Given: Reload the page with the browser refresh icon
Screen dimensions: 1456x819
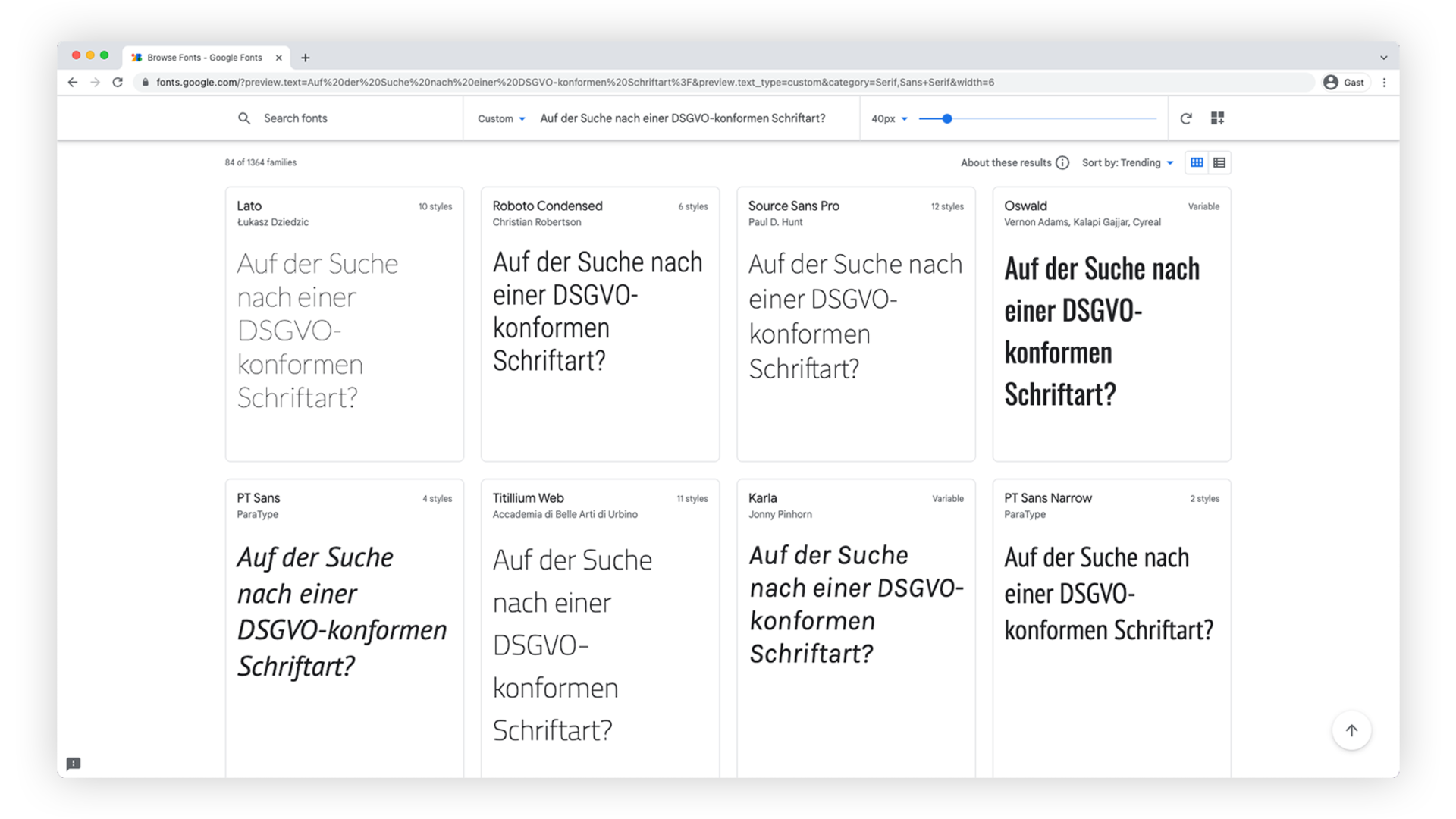Looking at the screenshot, I should (x=118, y=83).
